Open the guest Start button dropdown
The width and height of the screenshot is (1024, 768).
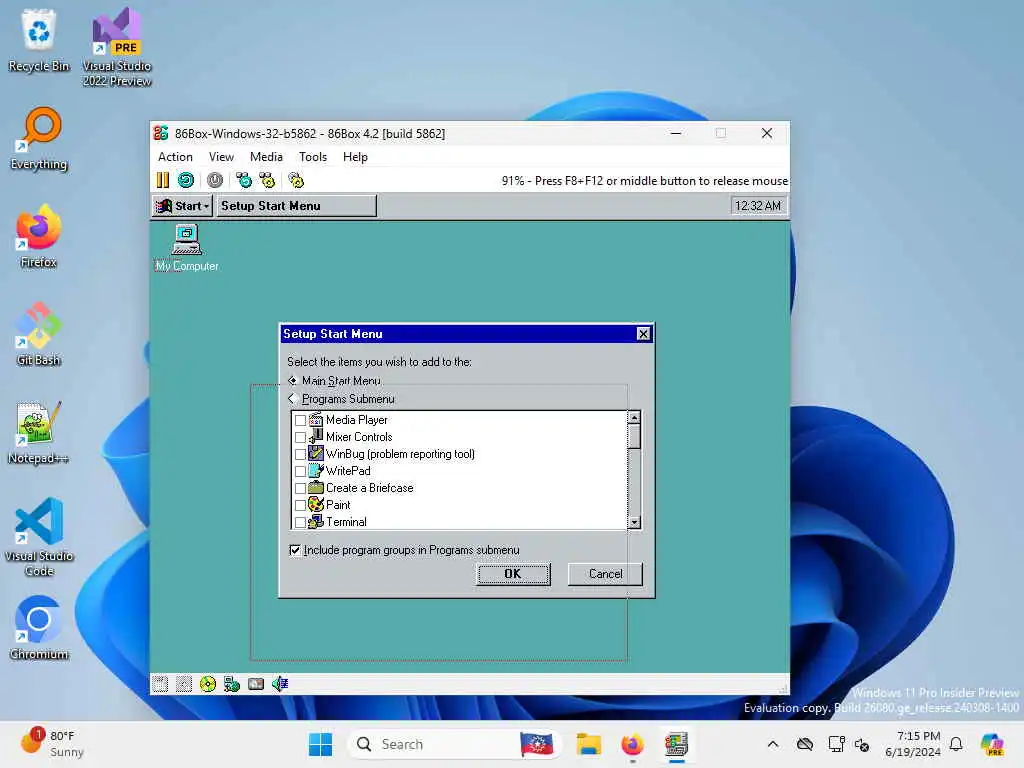(x=182, y=206)
